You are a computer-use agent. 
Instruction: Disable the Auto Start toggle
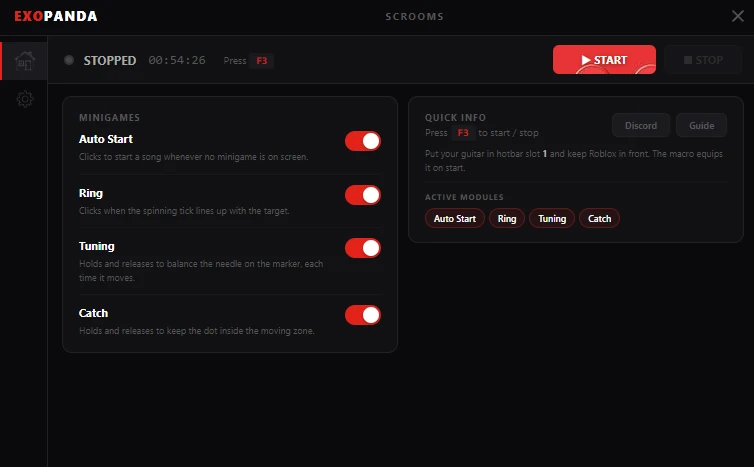click(x=363, y=141)
